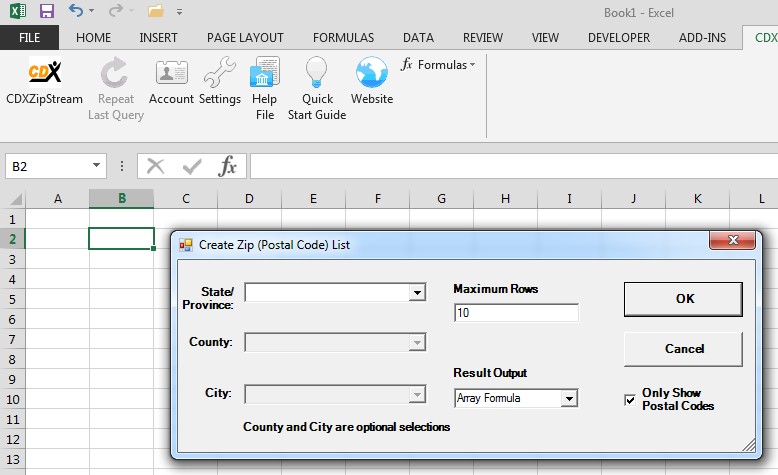Select row 5 header
The height and width of the screenshot is (475, 778).
[12, 299]
